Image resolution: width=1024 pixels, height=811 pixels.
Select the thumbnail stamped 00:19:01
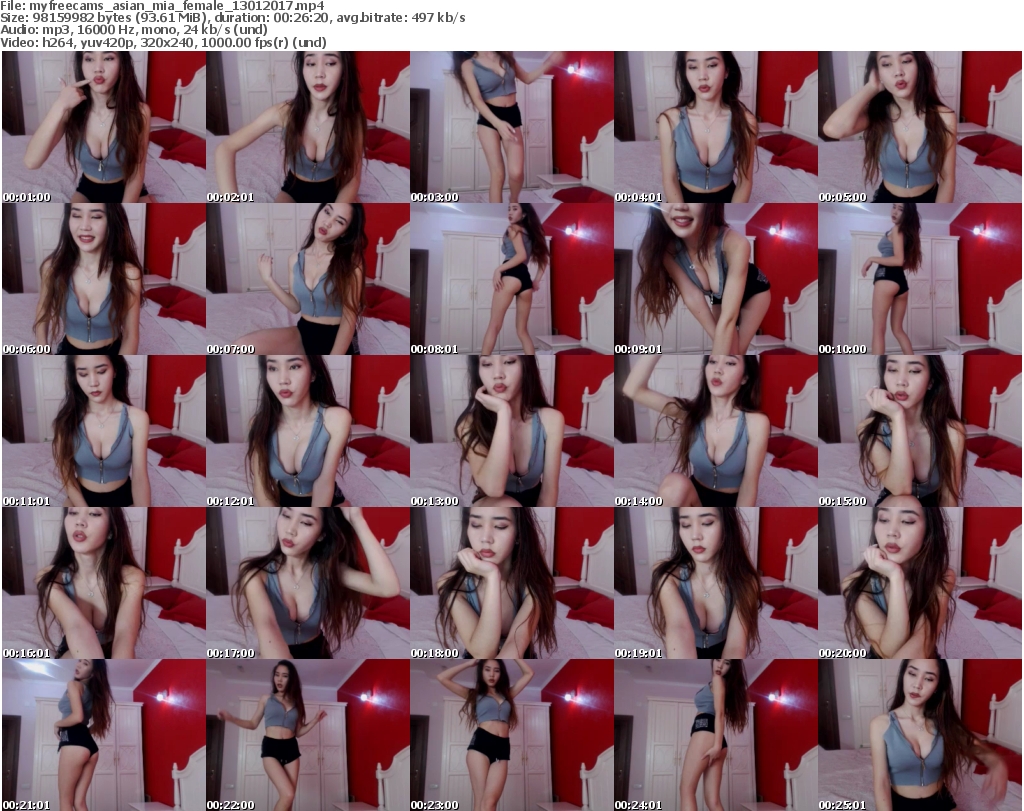click(716, 584)
